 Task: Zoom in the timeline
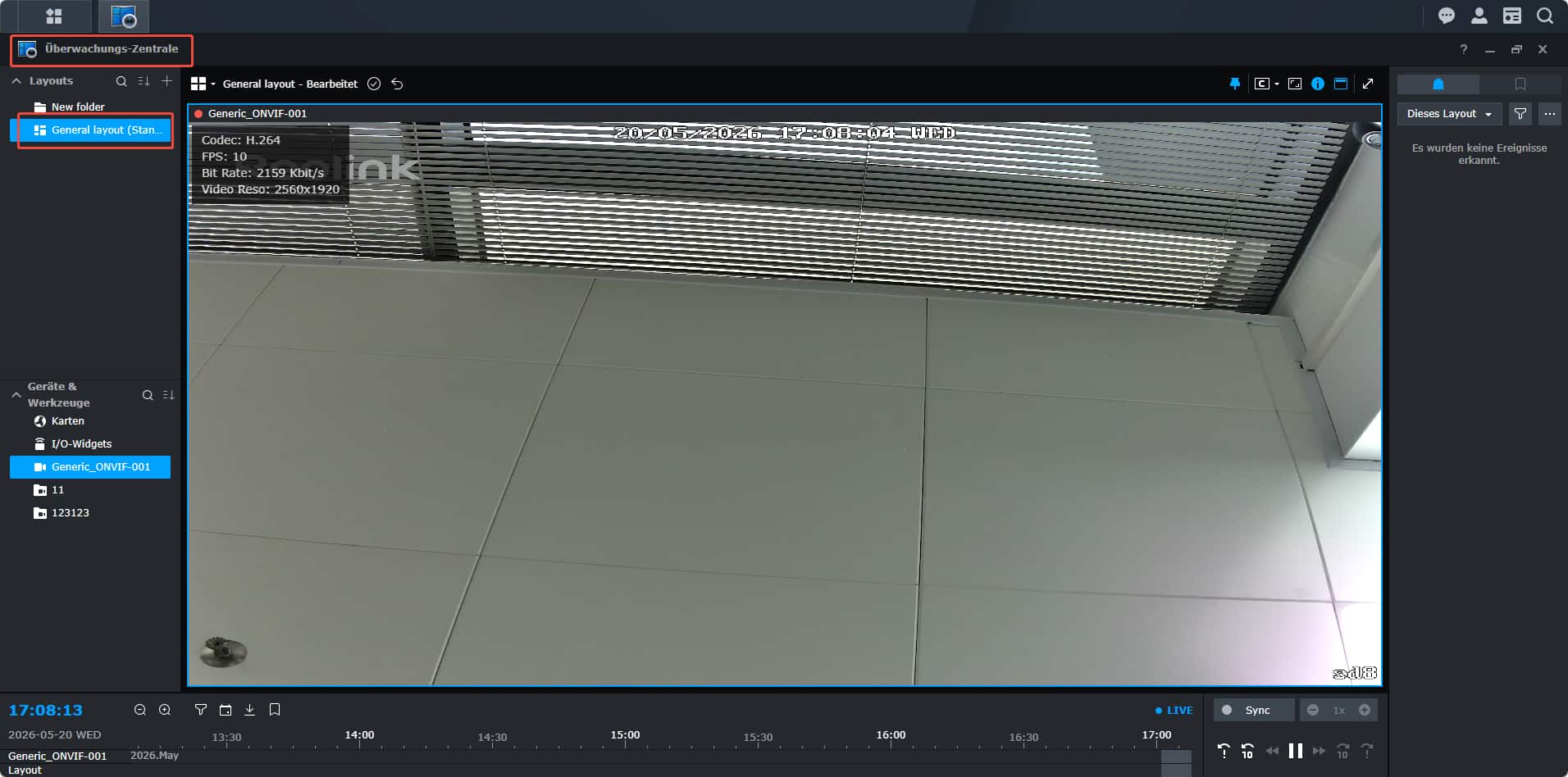tap(165, 710)
